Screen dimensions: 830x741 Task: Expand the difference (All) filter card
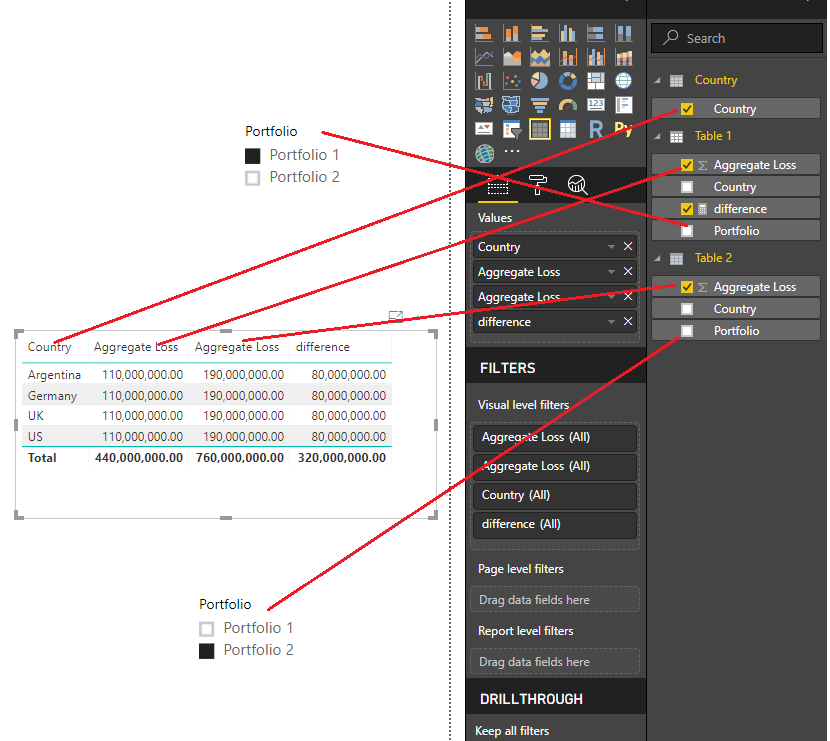(555, 525)
